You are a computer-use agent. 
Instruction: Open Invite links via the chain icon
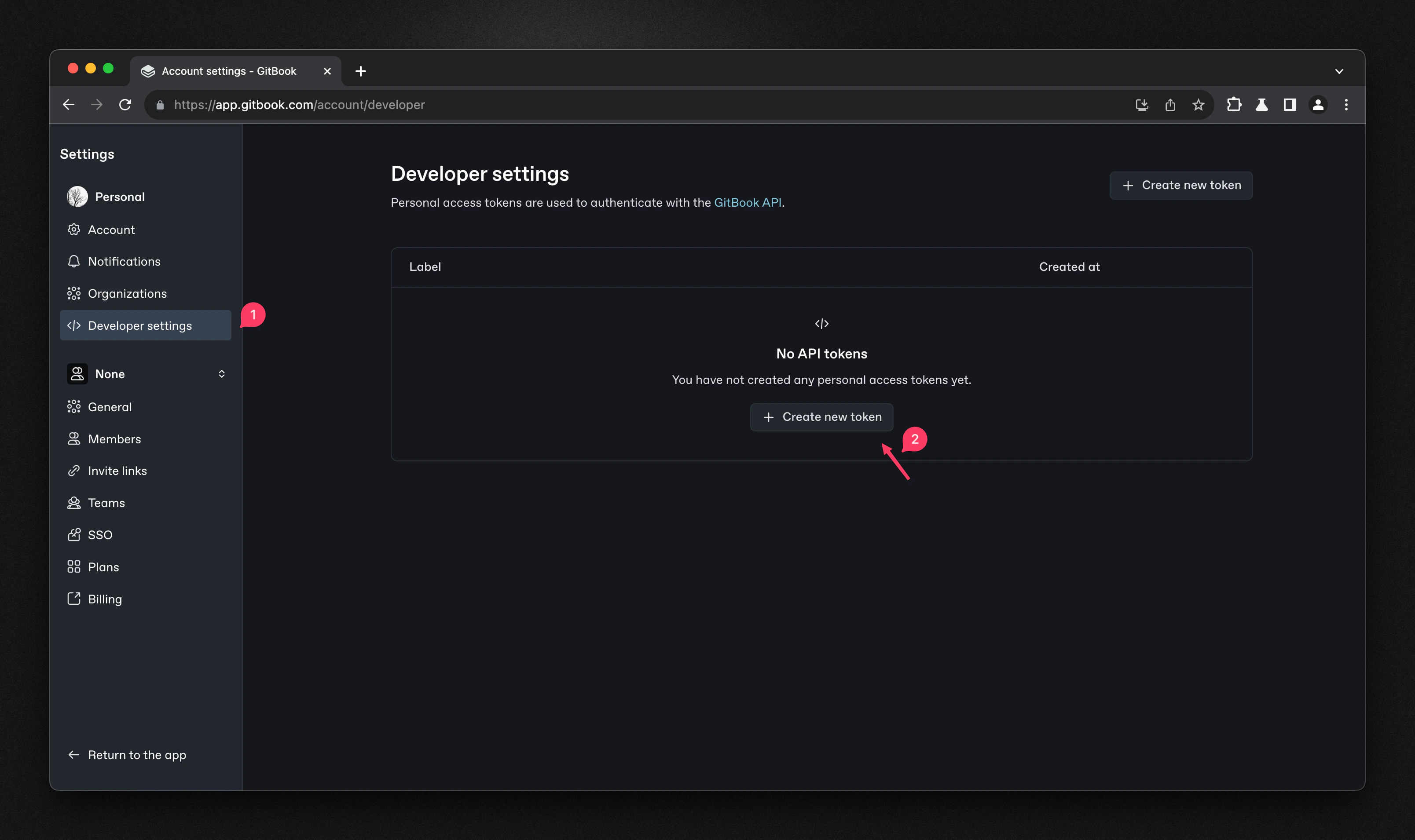(x=75, y=471)
